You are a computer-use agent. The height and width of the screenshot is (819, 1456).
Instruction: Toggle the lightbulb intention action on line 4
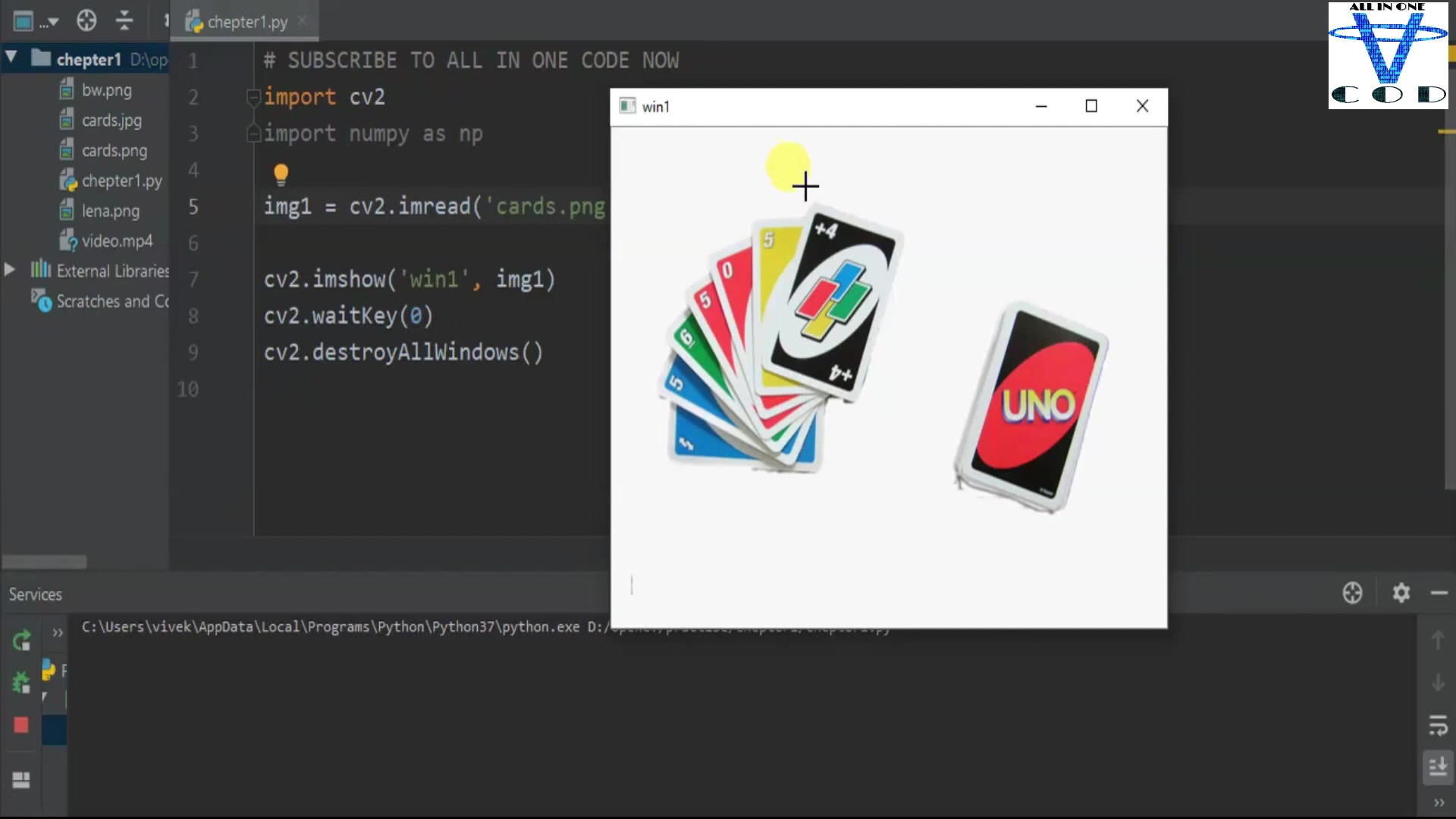281,174
